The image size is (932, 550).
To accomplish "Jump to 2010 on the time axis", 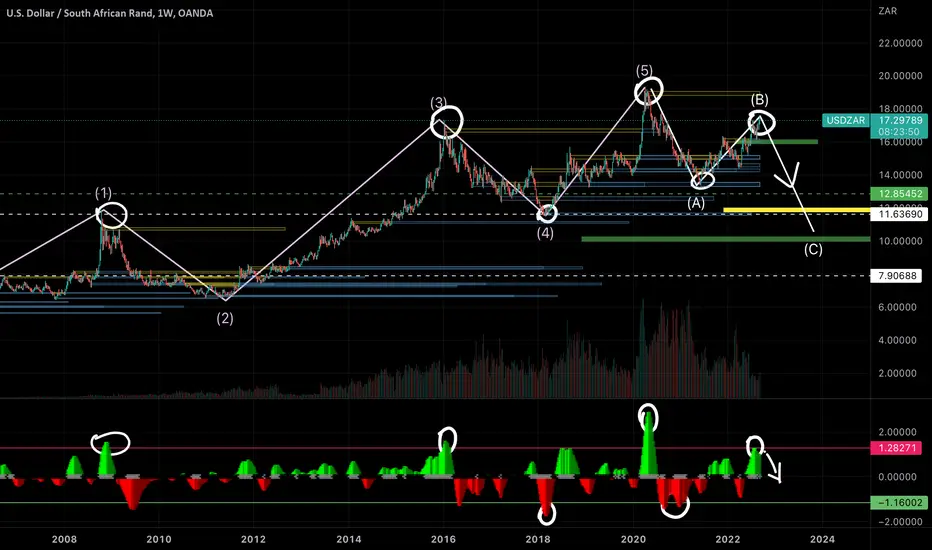I will [159, 539].
